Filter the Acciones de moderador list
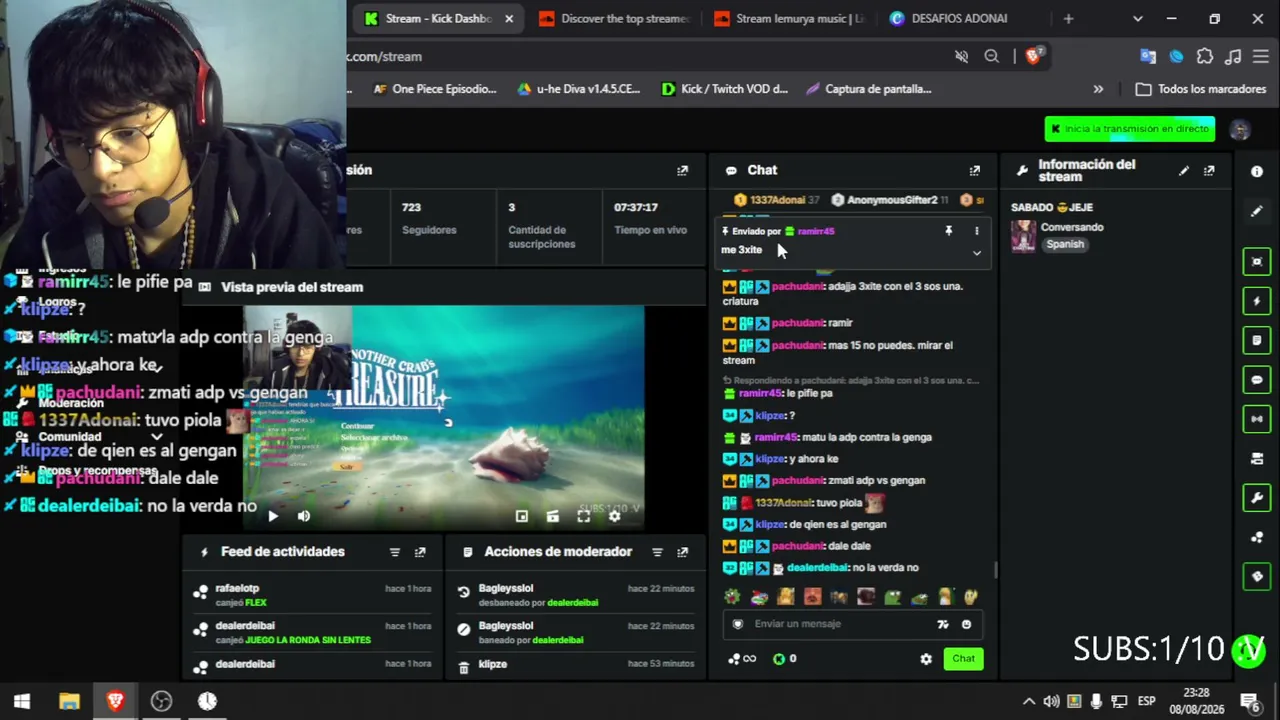Viewport: 1280px width, 720px height. coord(657,552)
